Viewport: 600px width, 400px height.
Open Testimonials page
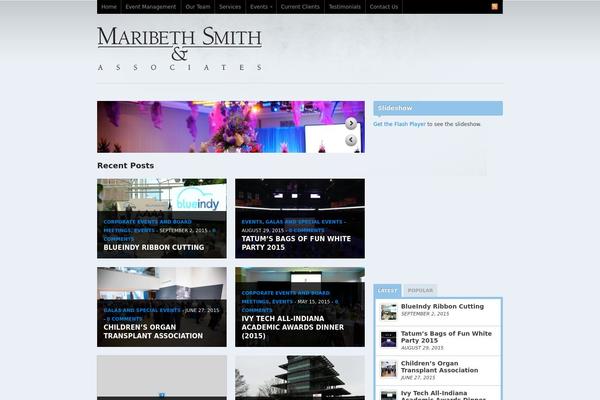pyautogui.click(x=345, y=7)
